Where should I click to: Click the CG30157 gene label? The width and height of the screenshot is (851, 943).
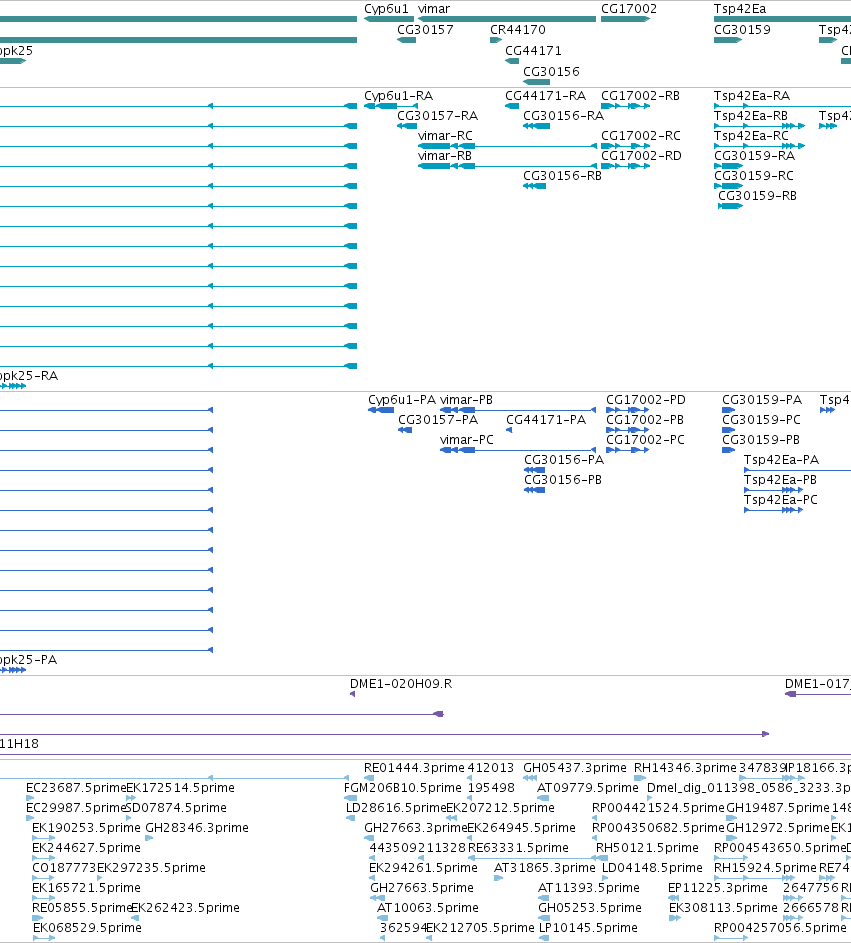pos(425,30)
